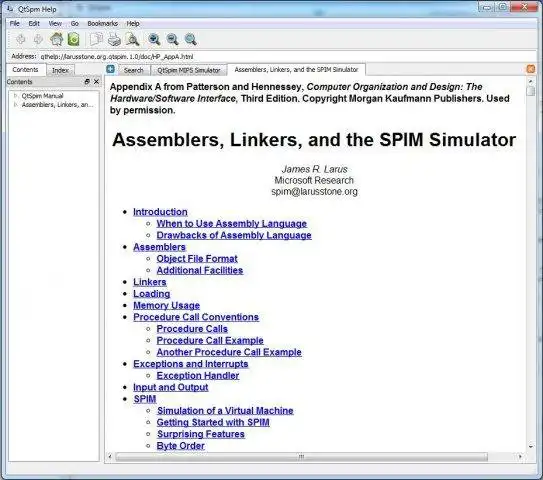The width and height of the screenshot is (543, 480).
Task: Select Assemblers, Linkers entry in contents tree
Action: coord(57,105)
